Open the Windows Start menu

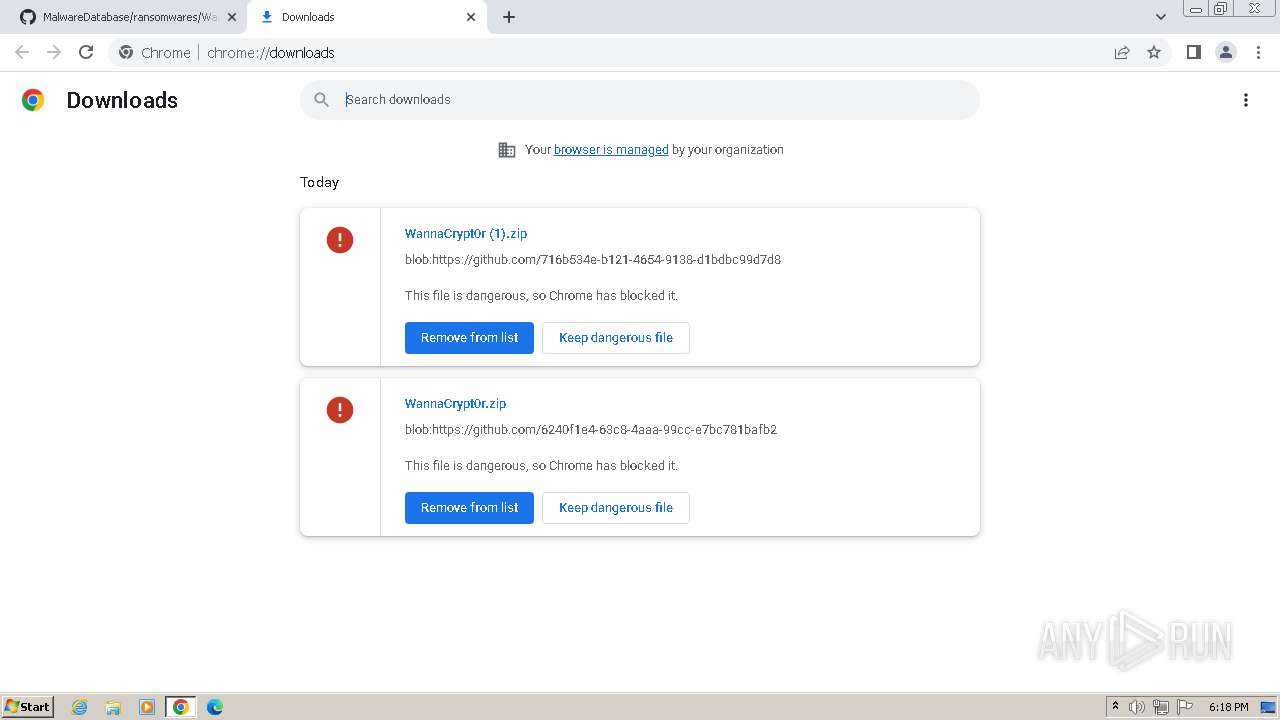(28, 706)
